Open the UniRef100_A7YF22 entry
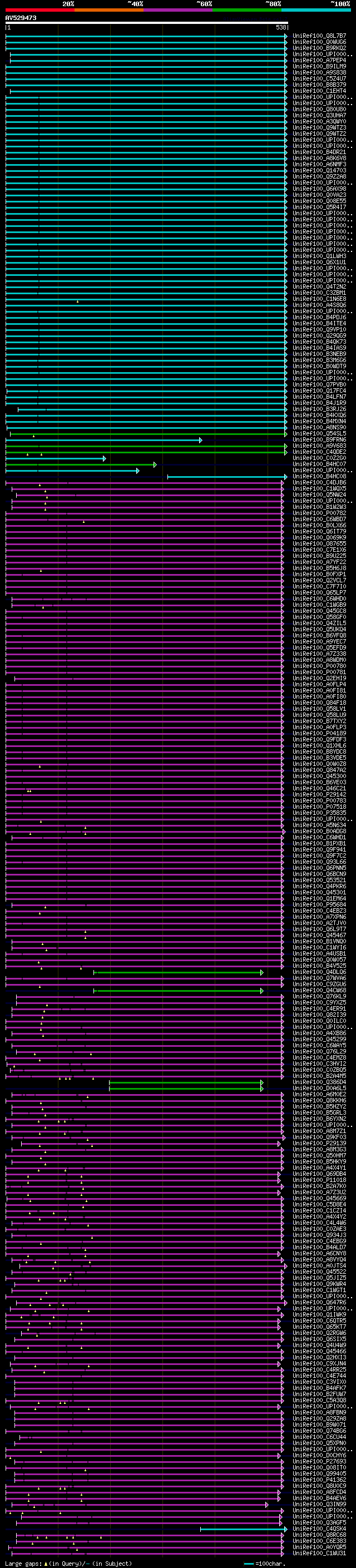 coord(319,562)
